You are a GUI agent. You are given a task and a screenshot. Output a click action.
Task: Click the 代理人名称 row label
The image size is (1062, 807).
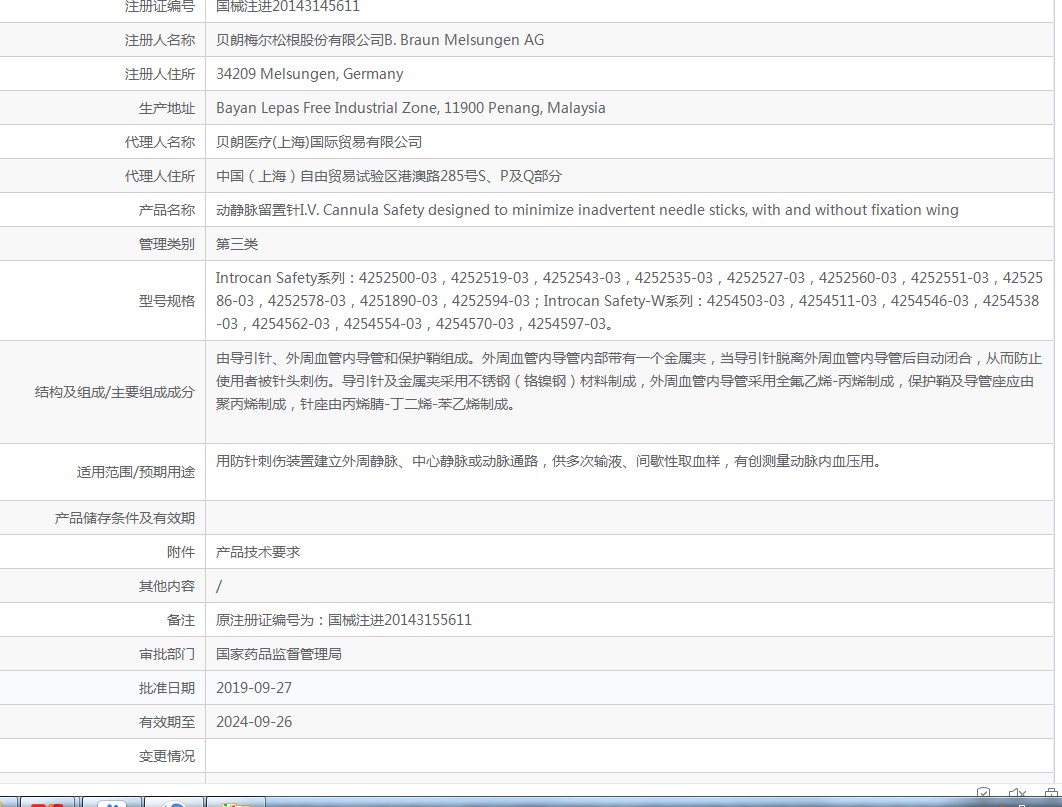[x=159, y=142]
